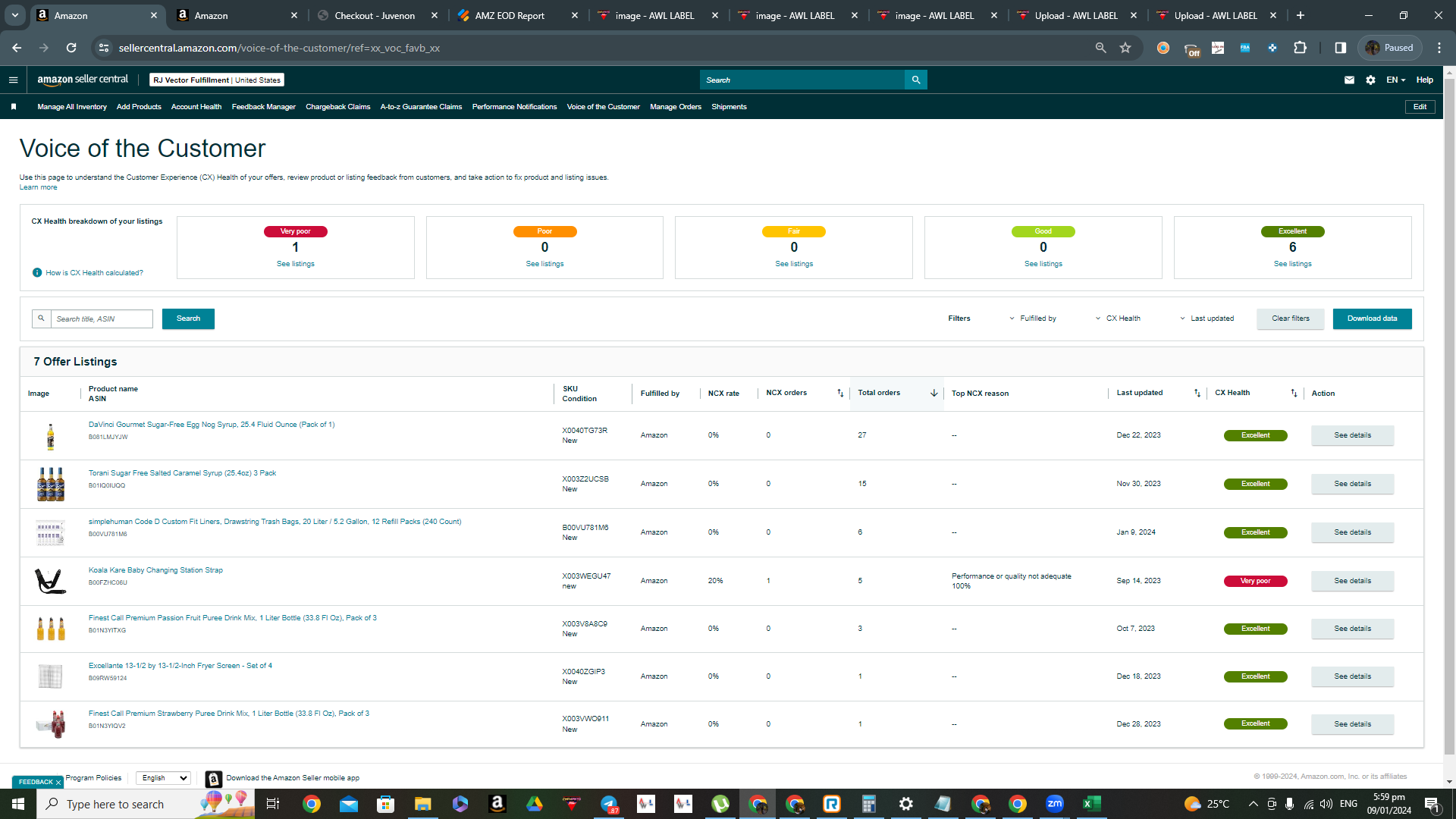
Task: Click Download the Amazon Seller mobile app
Action: click(x=293, y=778)
